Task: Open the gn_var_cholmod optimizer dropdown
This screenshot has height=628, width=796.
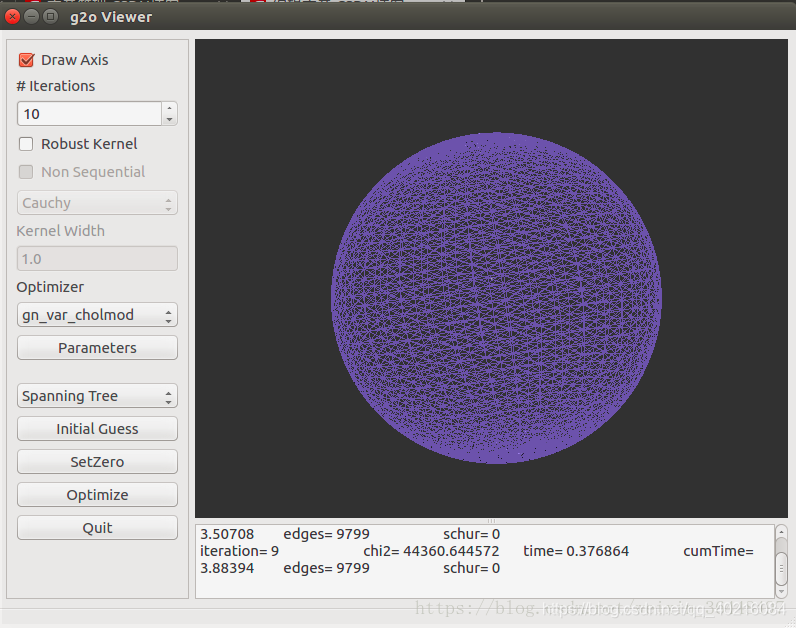Action: click(97, 315)
